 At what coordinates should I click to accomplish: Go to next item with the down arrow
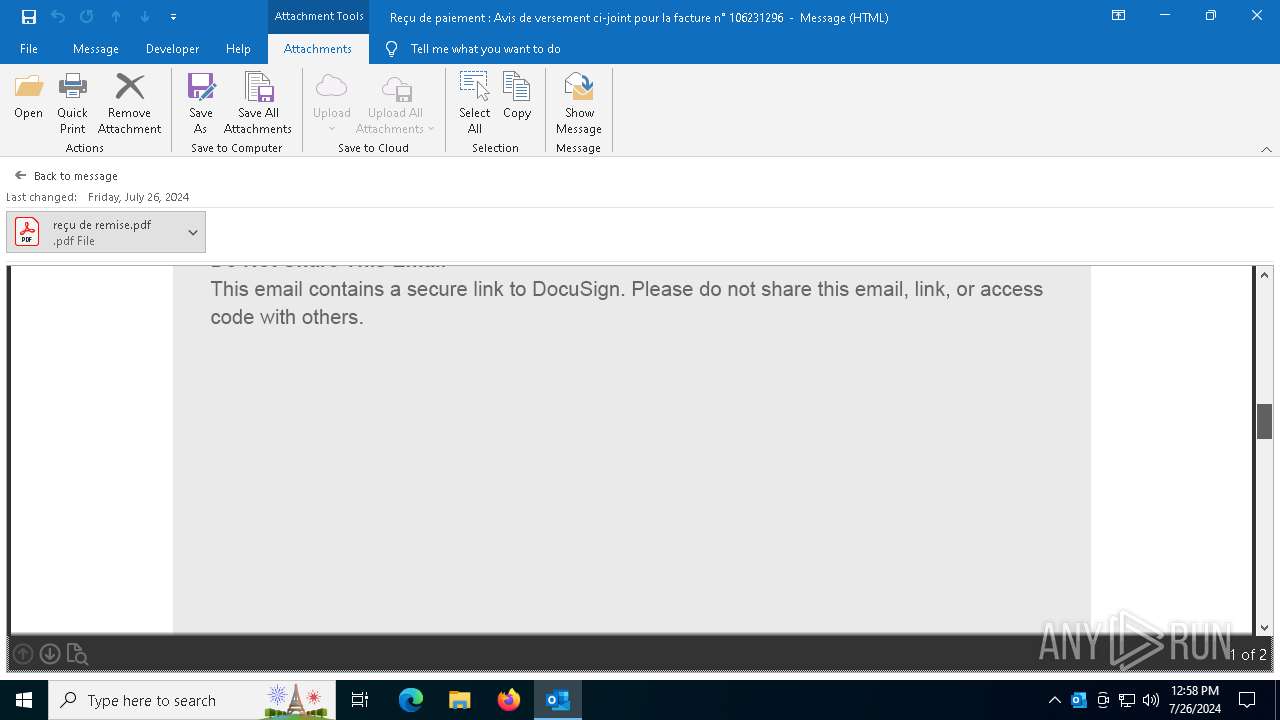(x=145, y=17)
